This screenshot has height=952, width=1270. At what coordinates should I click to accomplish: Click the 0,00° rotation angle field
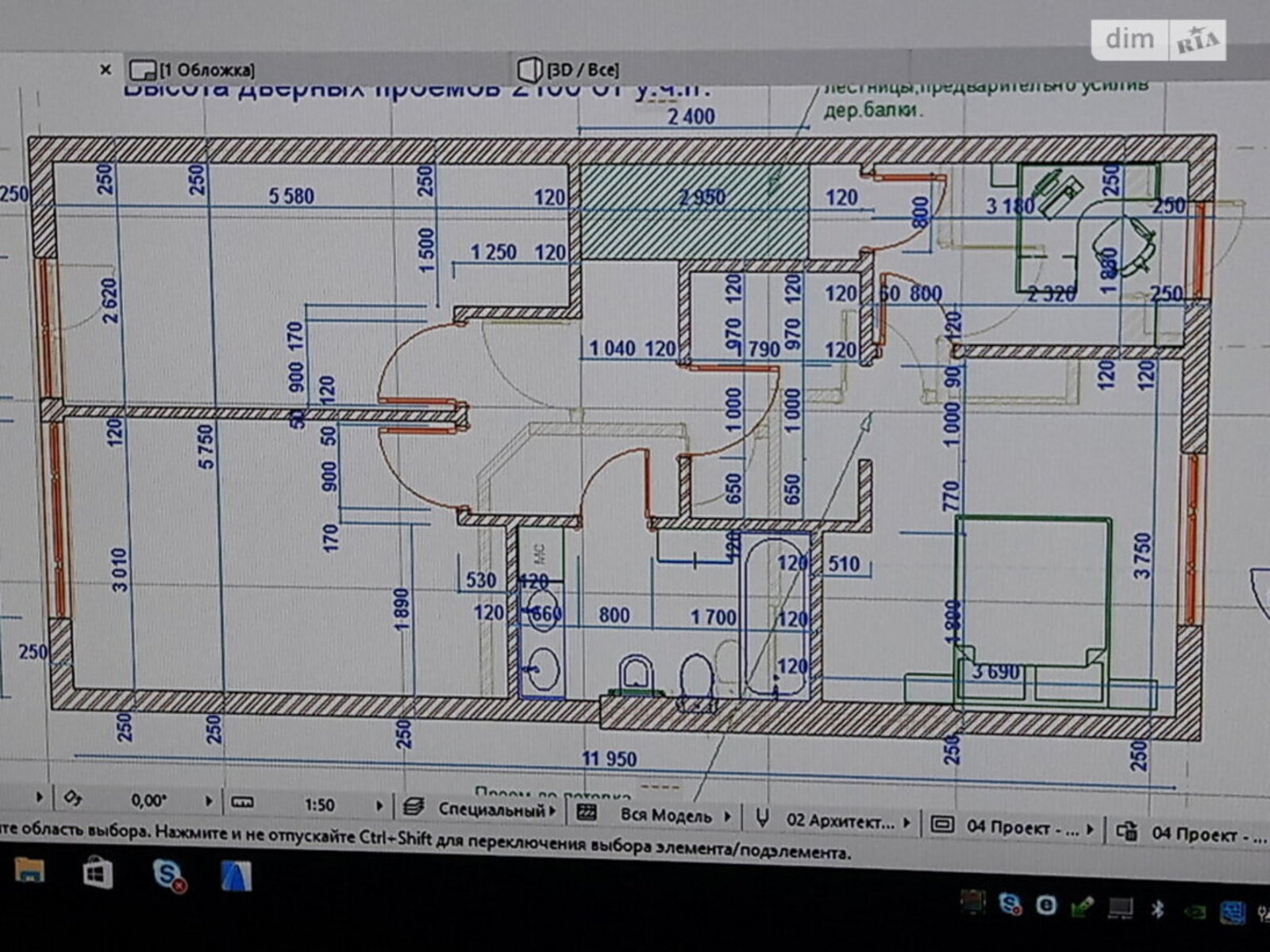click(148, 800)
